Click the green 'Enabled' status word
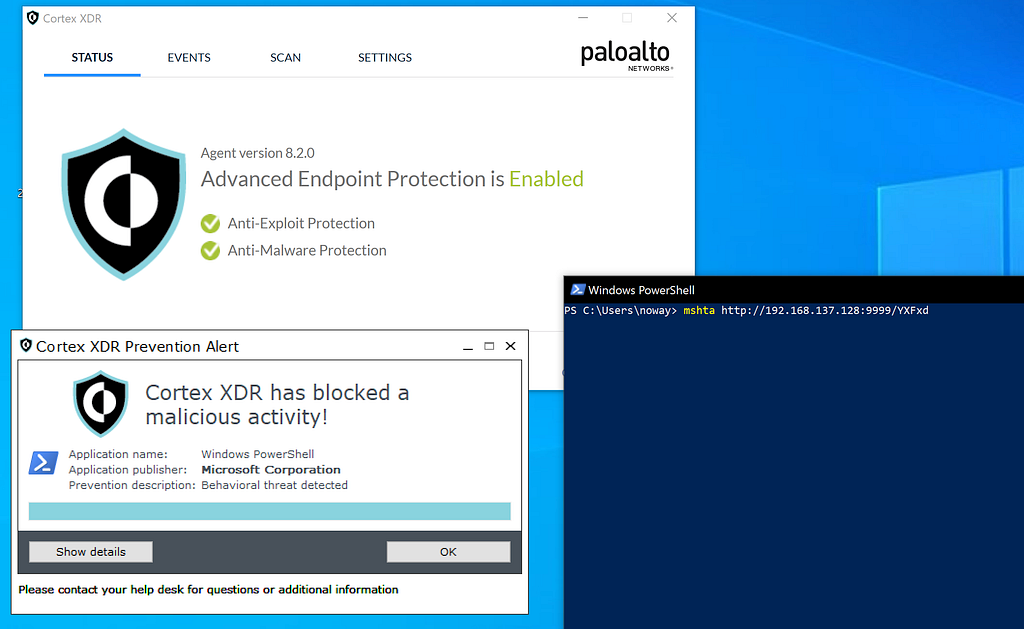This screenshot has width=1024, height=629. (546, 179)
